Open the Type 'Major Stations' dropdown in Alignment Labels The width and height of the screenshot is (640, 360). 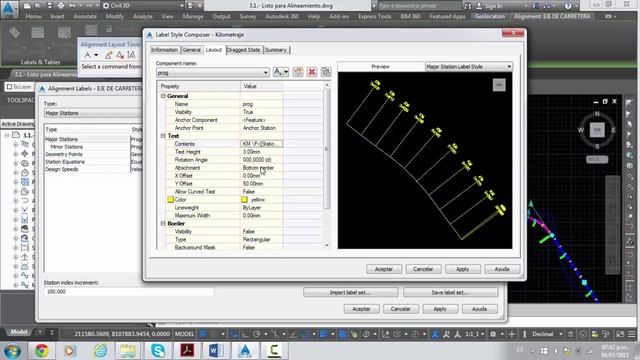coord(93,113)
